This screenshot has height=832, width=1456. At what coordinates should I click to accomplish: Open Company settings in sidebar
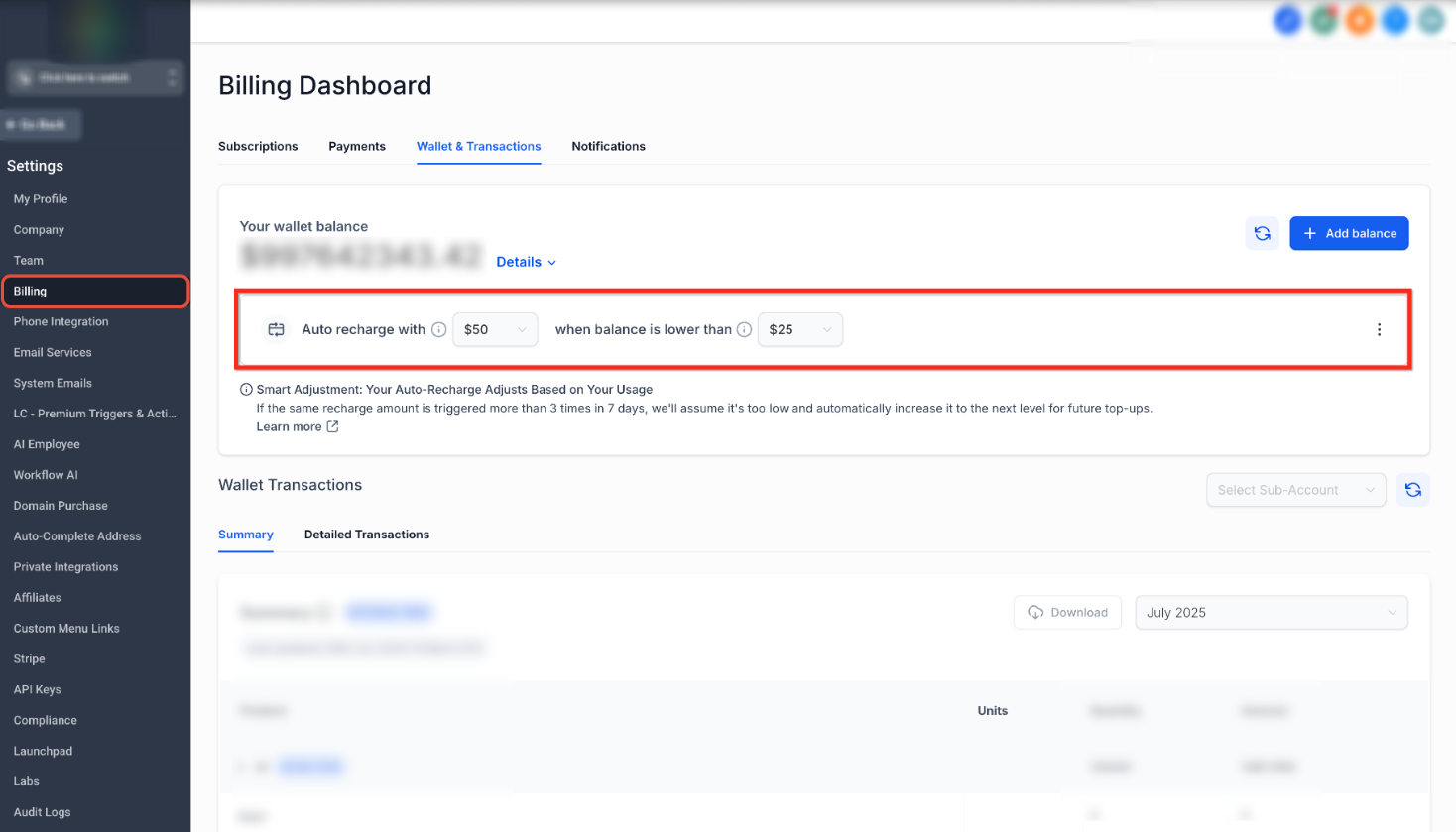39,229
